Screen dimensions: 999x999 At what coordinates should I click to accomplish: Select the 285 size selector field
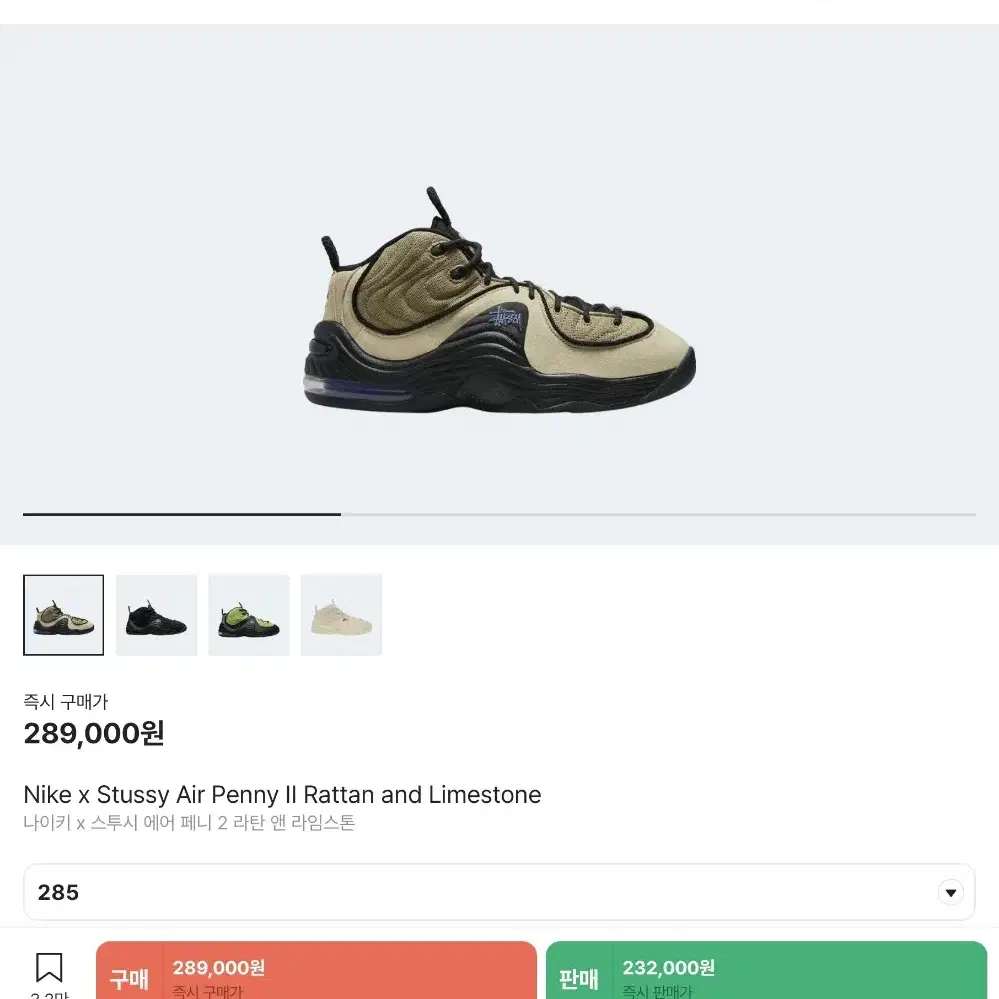click(x=499, y=892)
